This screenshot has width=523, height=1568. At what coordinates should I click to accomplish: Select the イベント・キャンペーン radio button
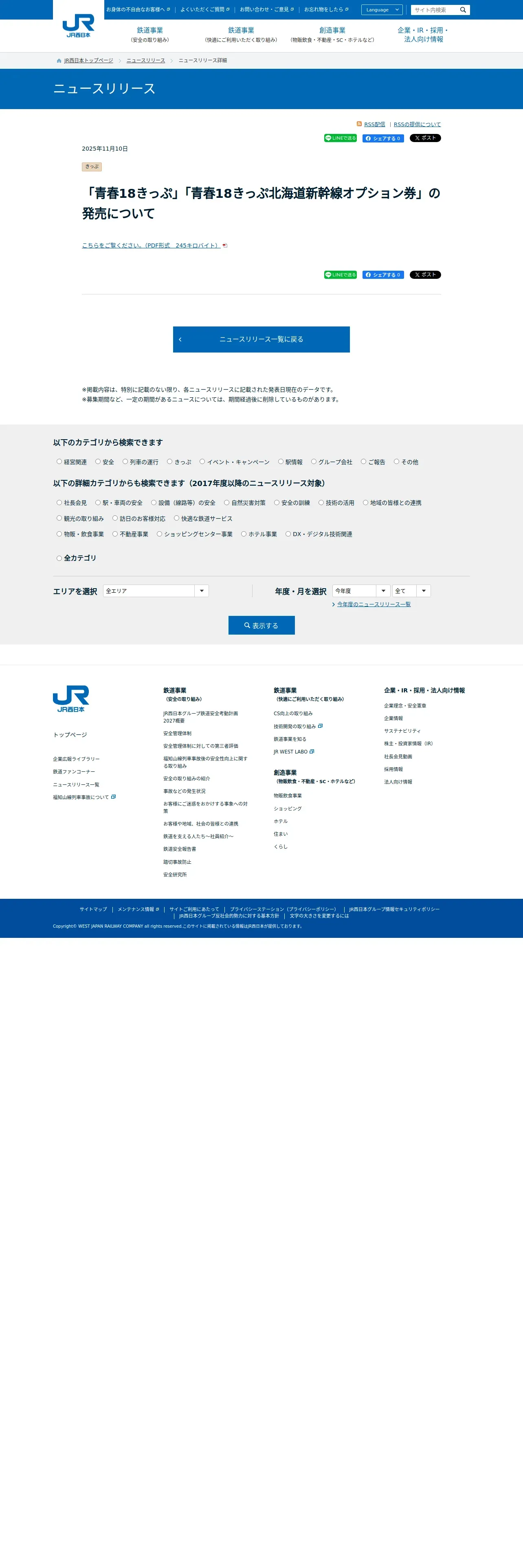[x=202, y=462]
